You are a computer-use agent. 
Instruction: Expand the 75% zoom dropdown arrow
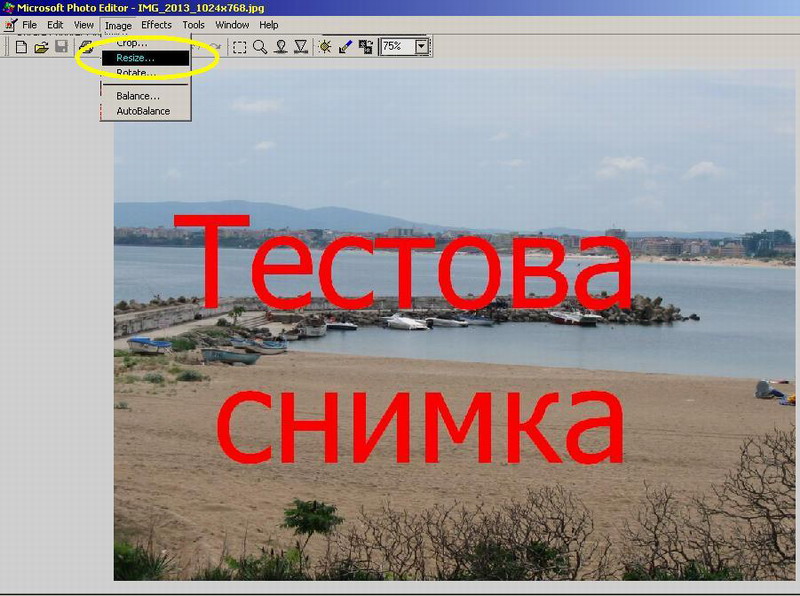point(422,47)
